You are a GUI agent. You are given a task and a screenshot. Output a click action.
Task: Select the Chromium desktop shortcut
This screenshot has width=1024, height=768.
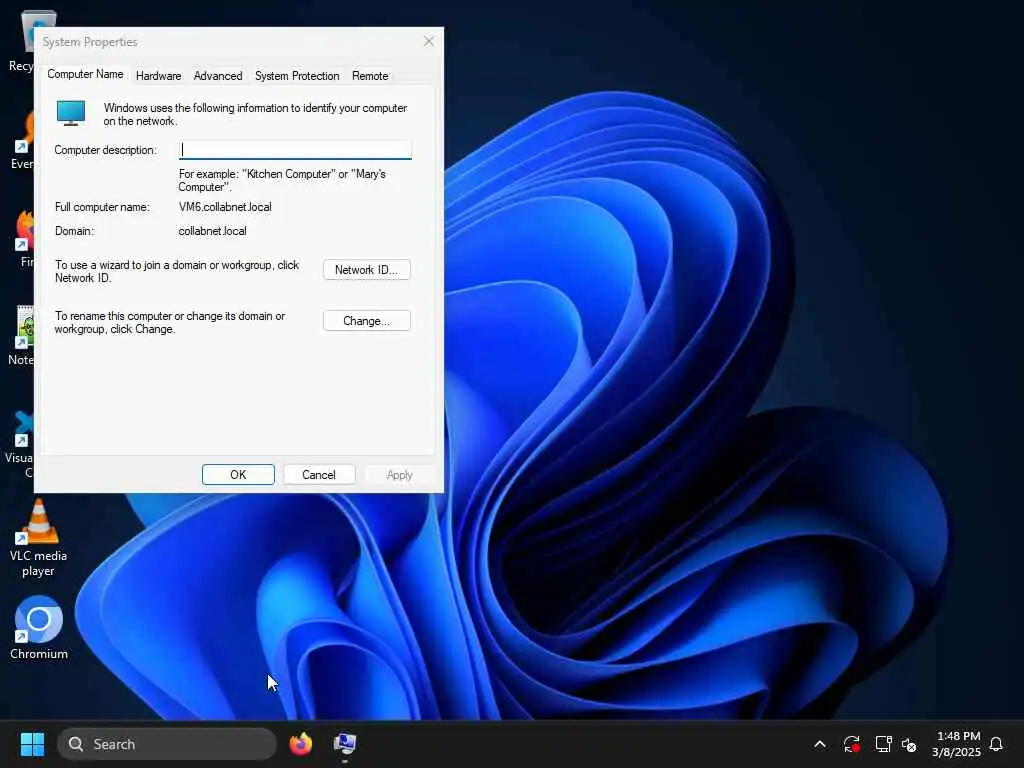click(x=39, y=628)
